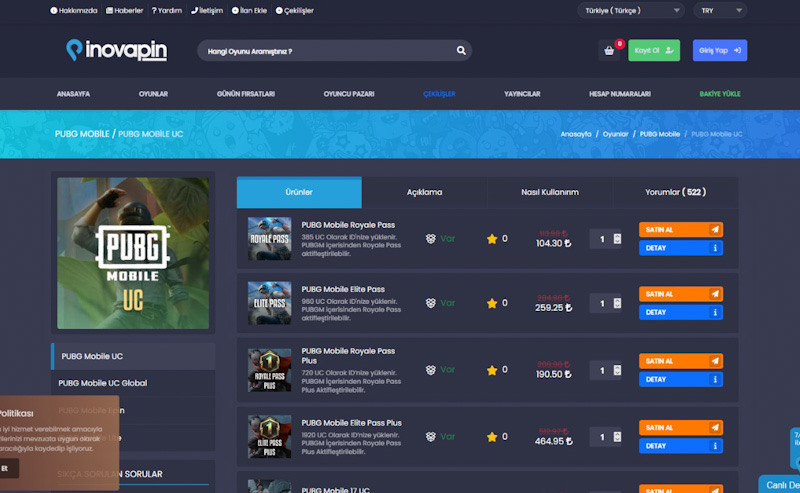Open the Türkiye (Türkçe) language dropdown

[x=631, y=10]
